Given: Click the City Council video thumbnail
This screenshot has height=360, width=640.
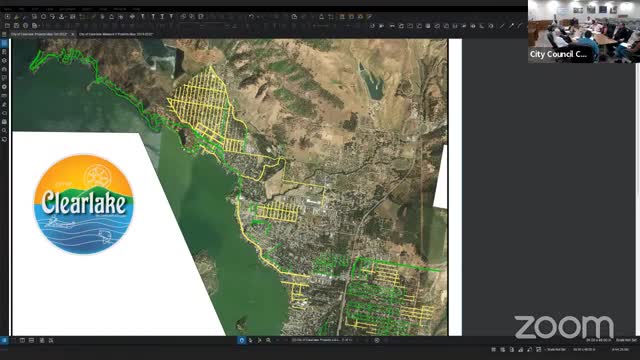Looking at the screenshot, I should pos(584,31).
